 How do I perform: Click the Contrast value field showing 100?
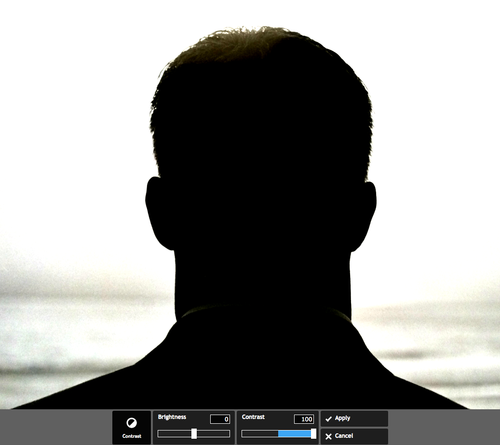(304, 419)
